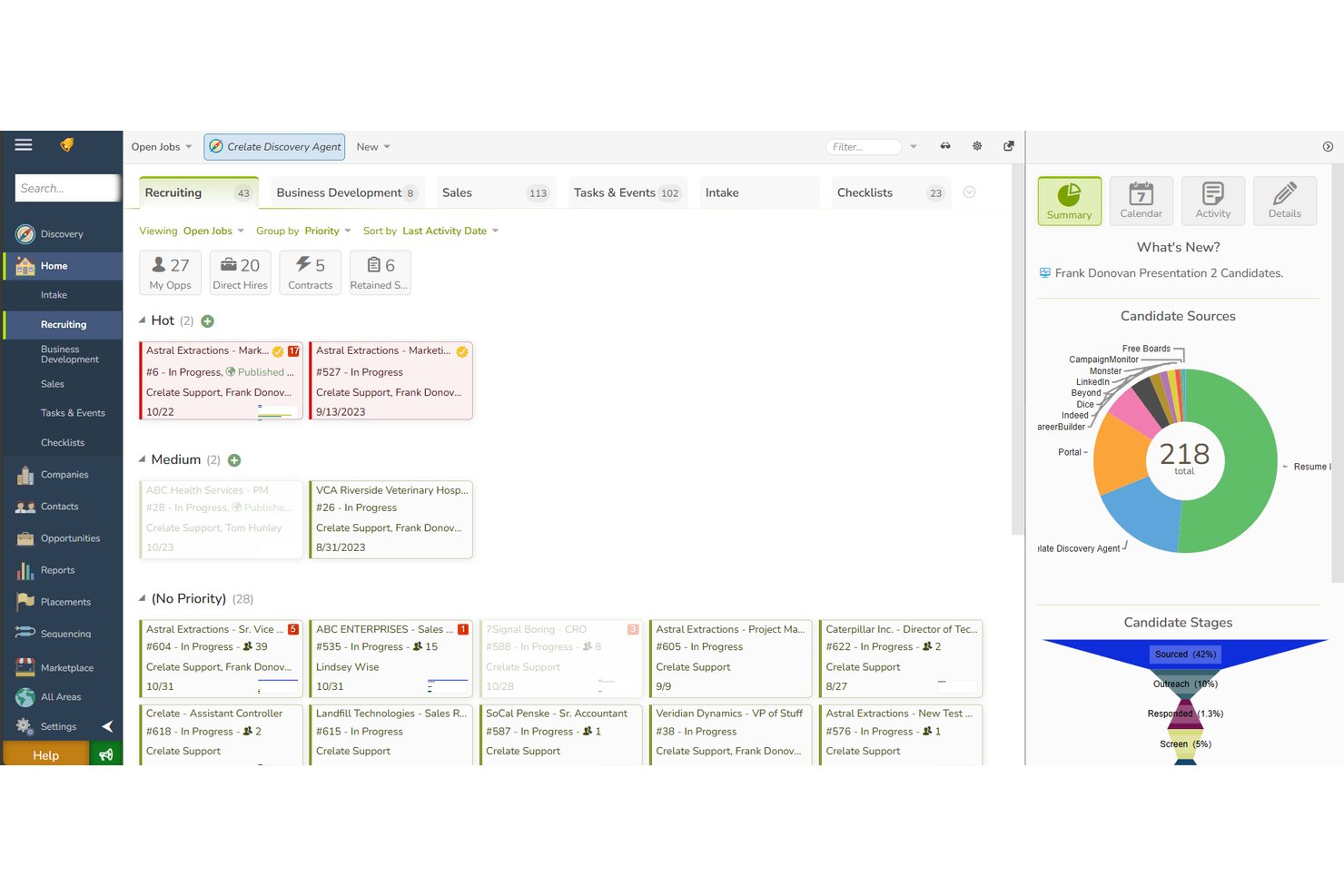This screenshot has height=896, width=1344.
Task: Switch to the Business Development tab
Action: coord(347,192)
